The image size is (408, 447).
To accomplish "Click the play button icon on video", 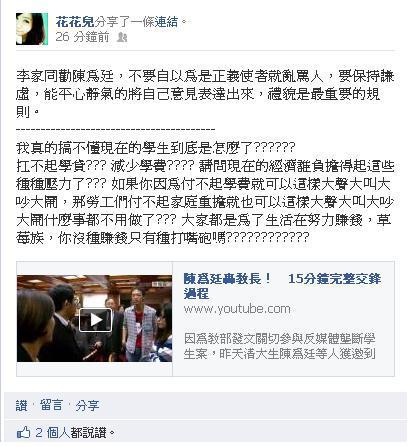I will coord(95,320).
